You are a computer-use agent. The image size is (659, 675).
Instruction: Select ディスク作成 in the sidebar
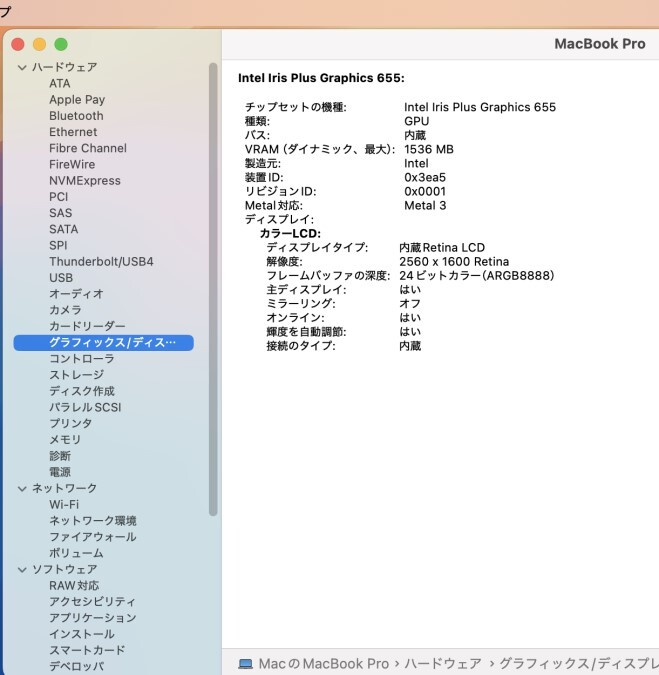tap(82, 391)
